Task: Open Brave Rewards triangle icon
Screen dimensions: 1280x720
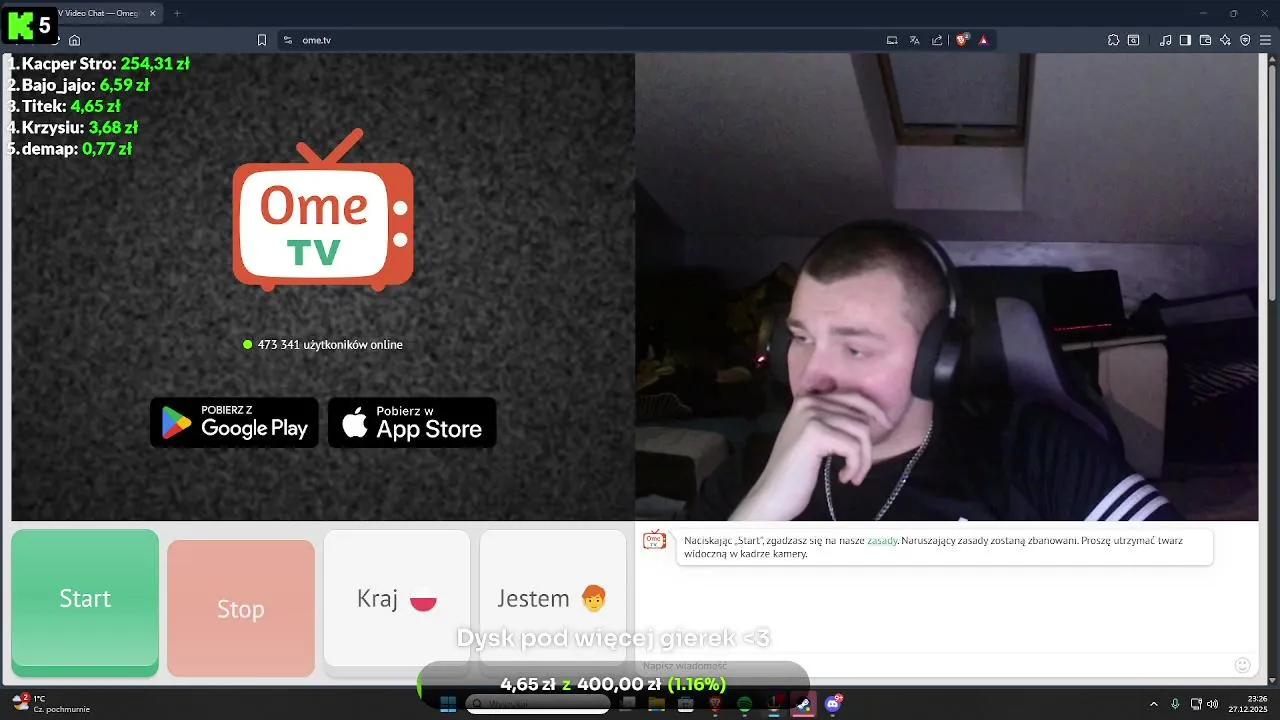Action: click(984, 40)
